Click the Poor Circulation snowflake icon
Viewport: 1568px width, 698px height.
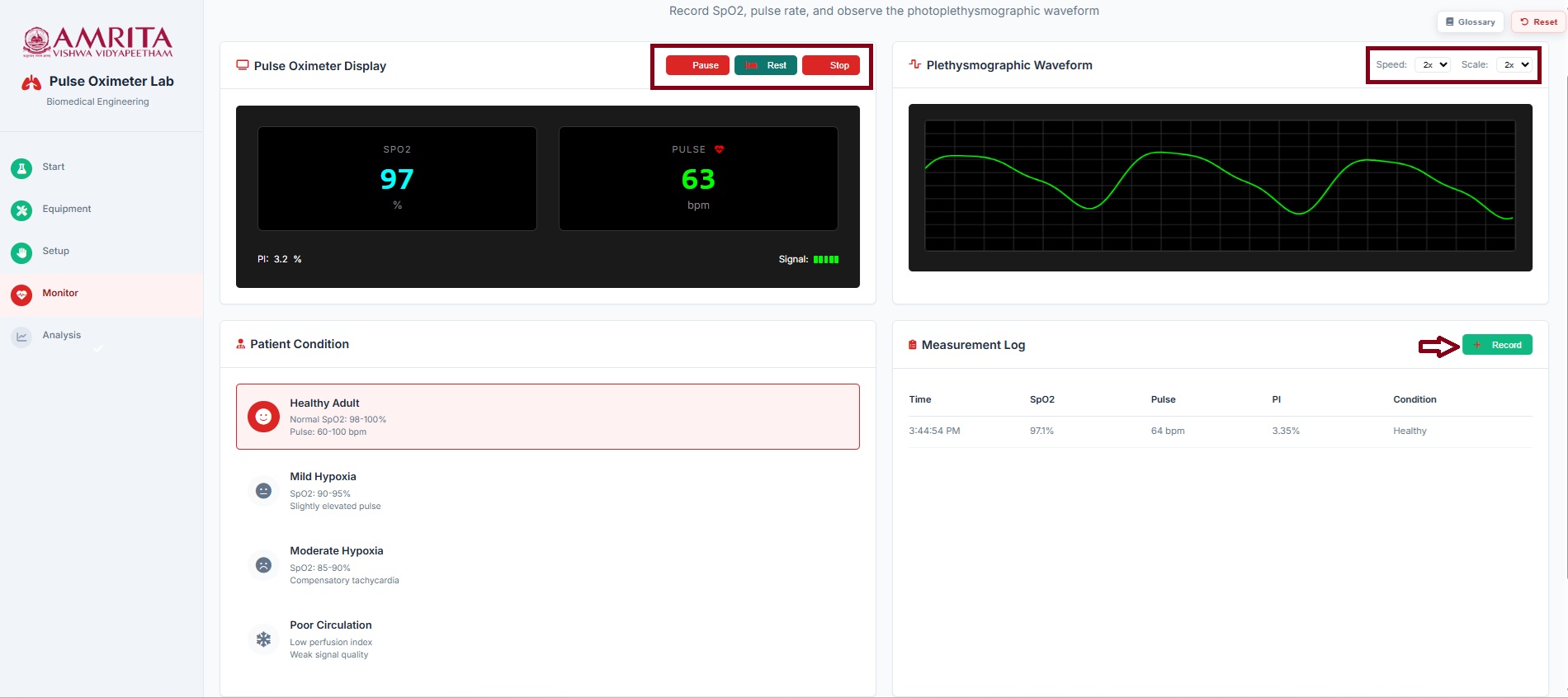(263, 639)
